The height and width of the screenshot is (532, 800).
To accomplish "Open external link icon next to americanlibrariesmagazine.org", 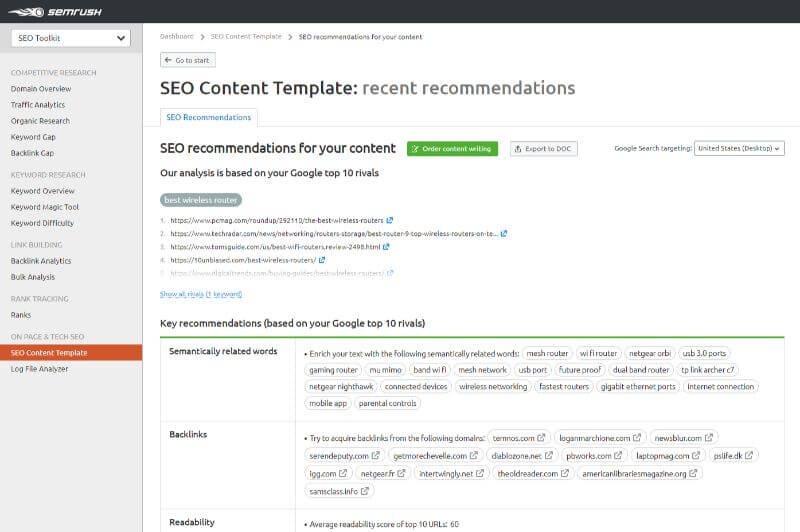I will pyautogui.click(x=693, y=473).
